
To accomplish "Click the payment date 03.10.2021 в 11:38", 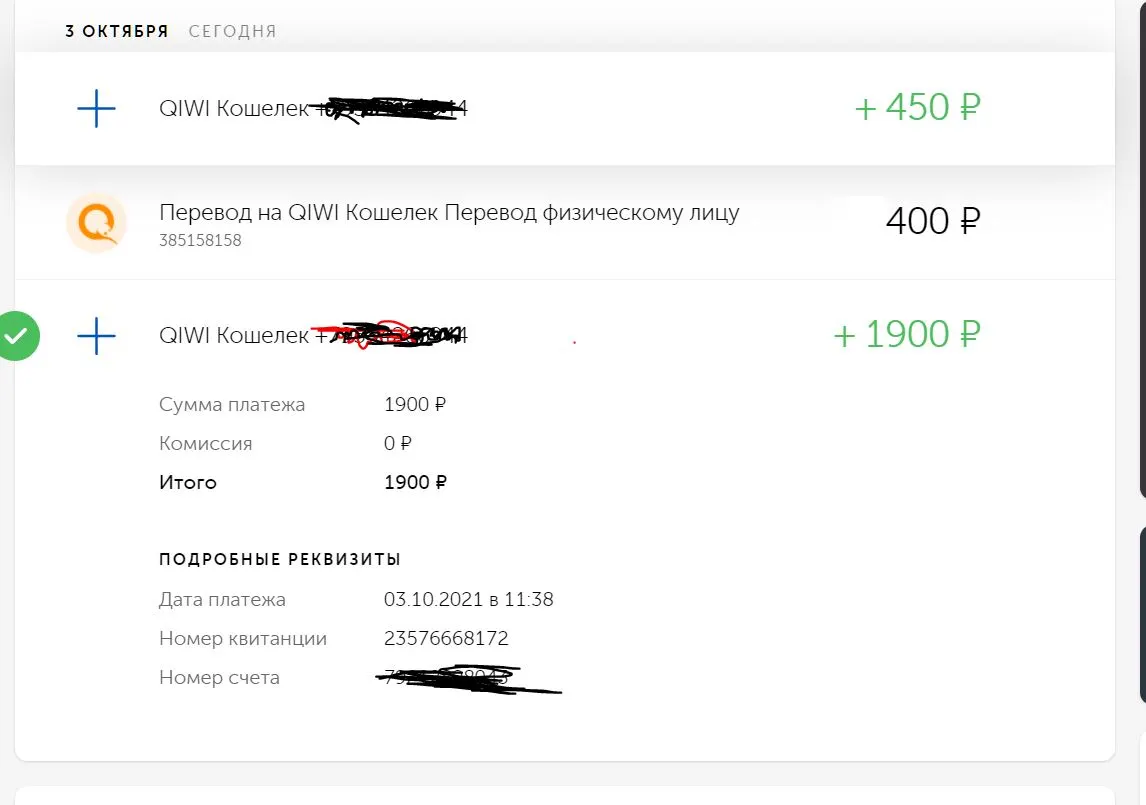I will pos(468,600).
